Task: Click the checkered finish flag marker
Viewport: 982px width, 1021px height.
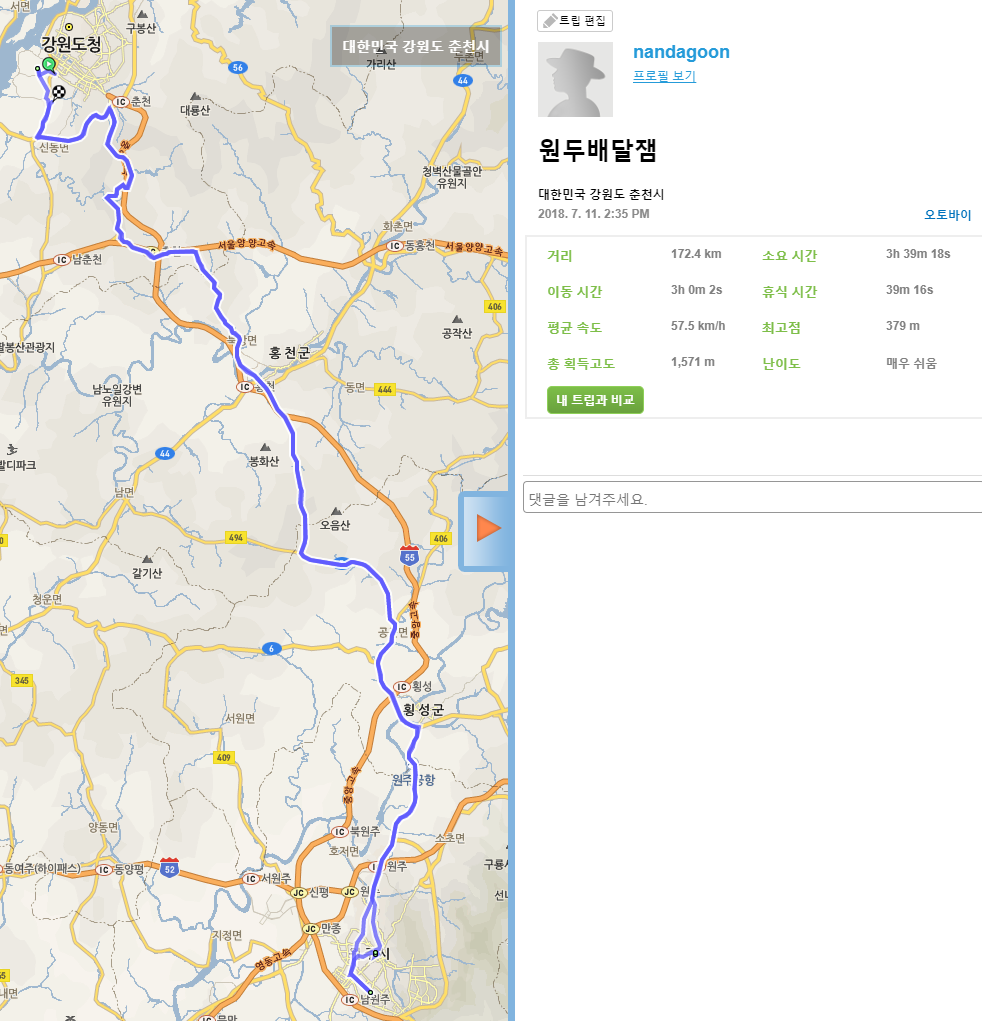Action: click(59, 92)
